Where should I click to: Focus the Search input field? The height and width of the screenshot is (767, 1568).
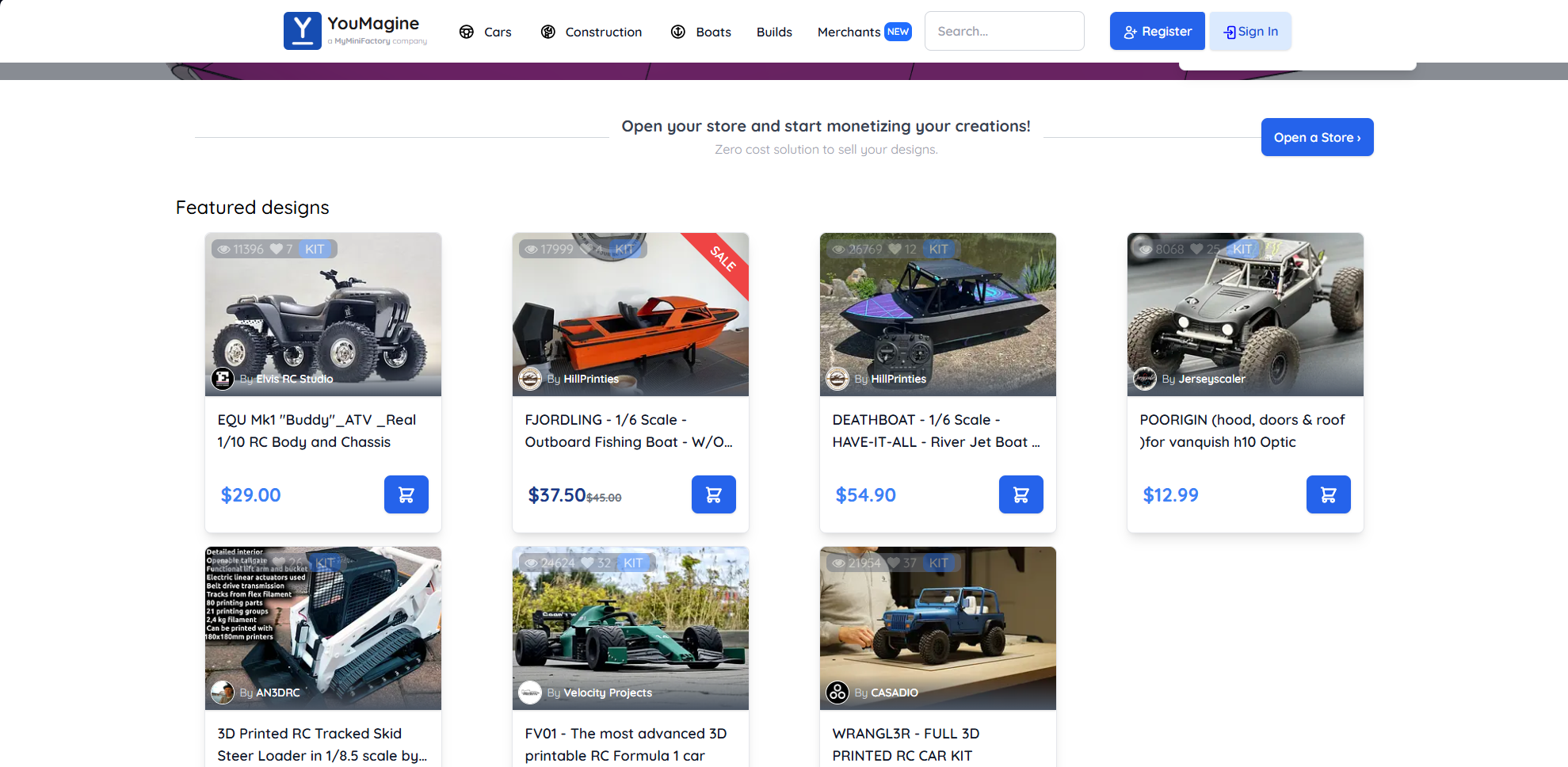(1004, 32)
